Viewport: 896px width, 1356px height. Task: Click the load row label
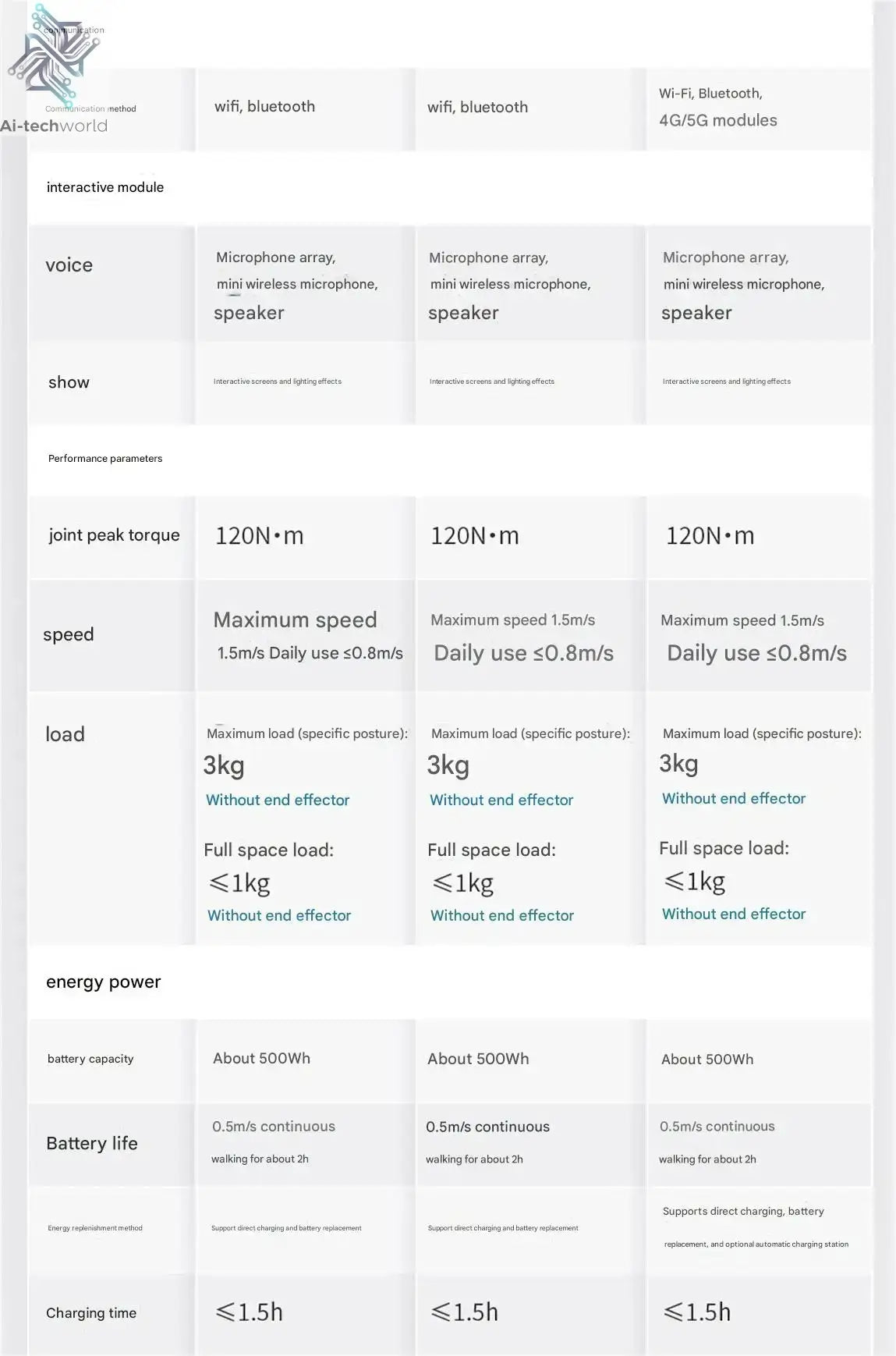pos(65,734)
